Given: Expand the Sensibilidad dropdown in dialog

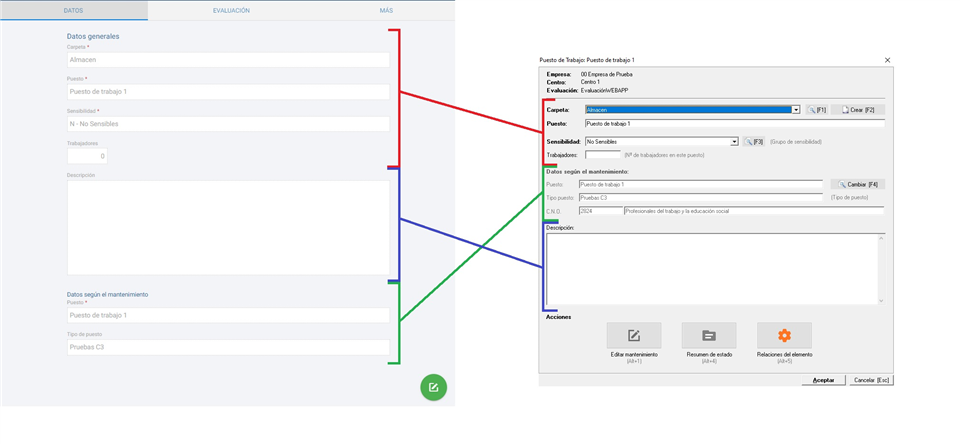Looking at the screenshot, I should [734, 142].
